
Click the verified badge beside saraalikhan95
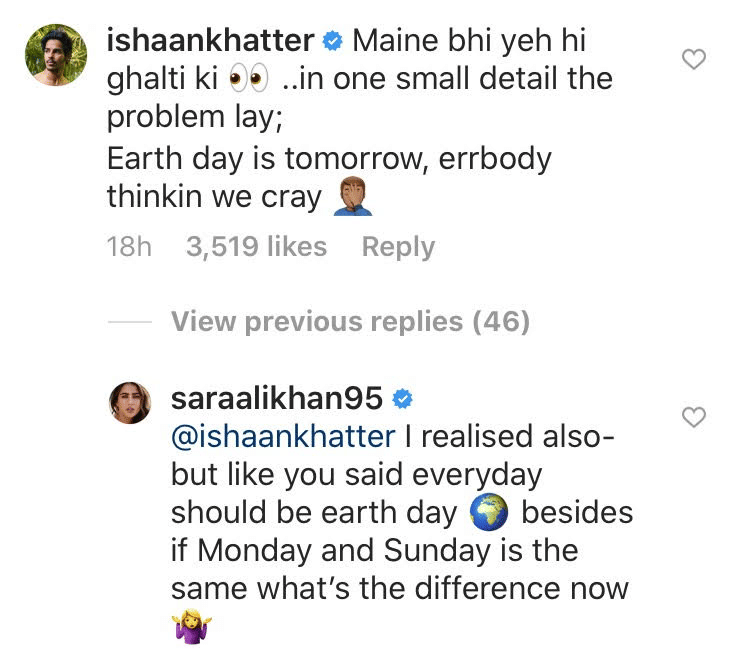[404, 398]
